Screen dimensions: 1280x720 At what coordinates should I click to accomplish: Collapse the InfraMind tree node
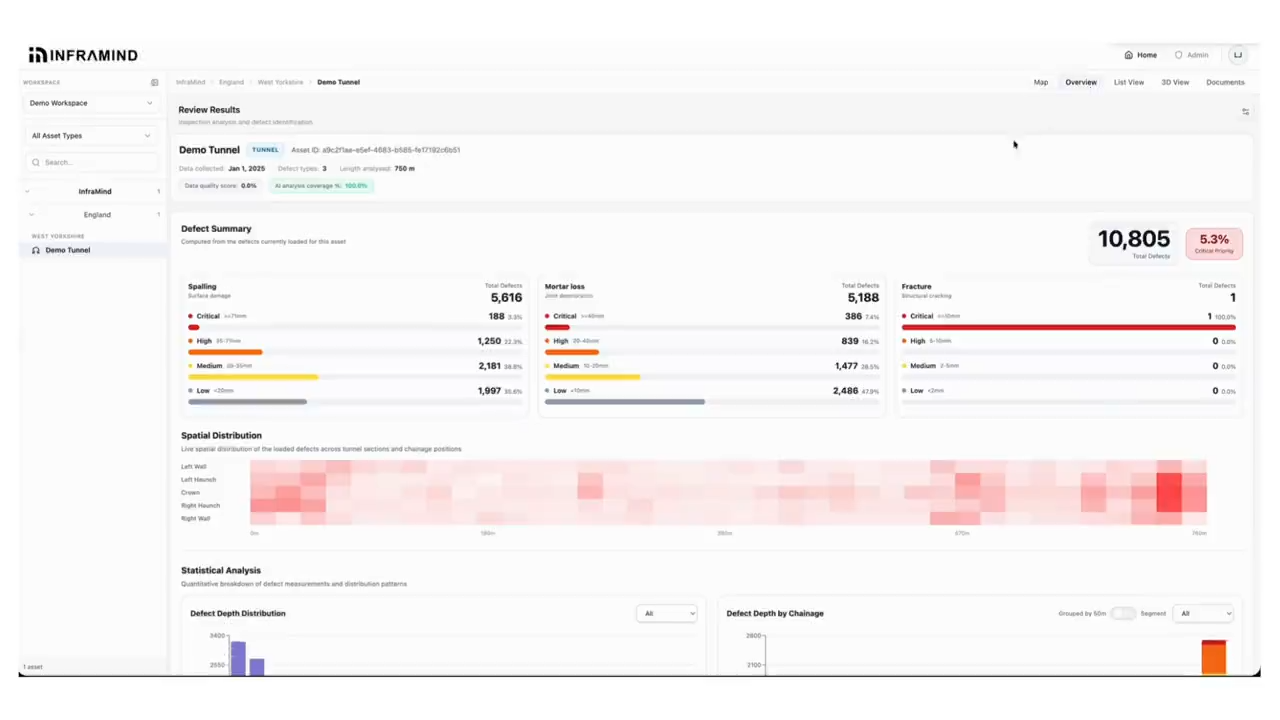pyautogui.click(x=27, y=191)
